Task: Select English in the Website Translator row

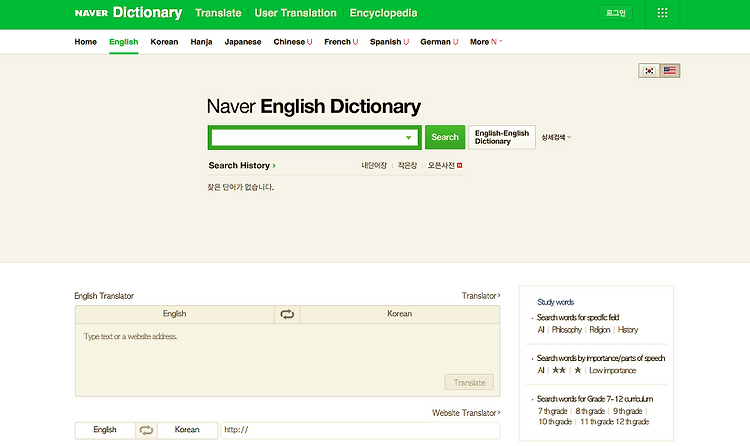Action: point(105,430)
